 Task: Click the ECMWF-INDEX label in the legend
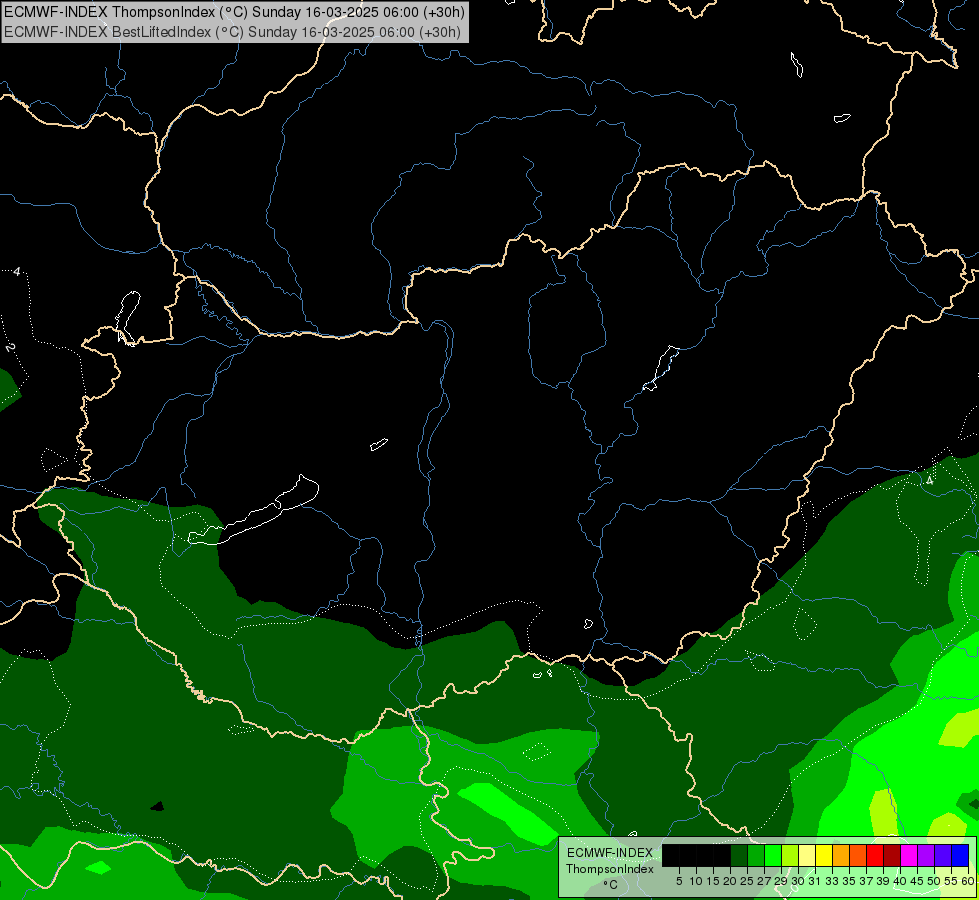tap(610, 853)
